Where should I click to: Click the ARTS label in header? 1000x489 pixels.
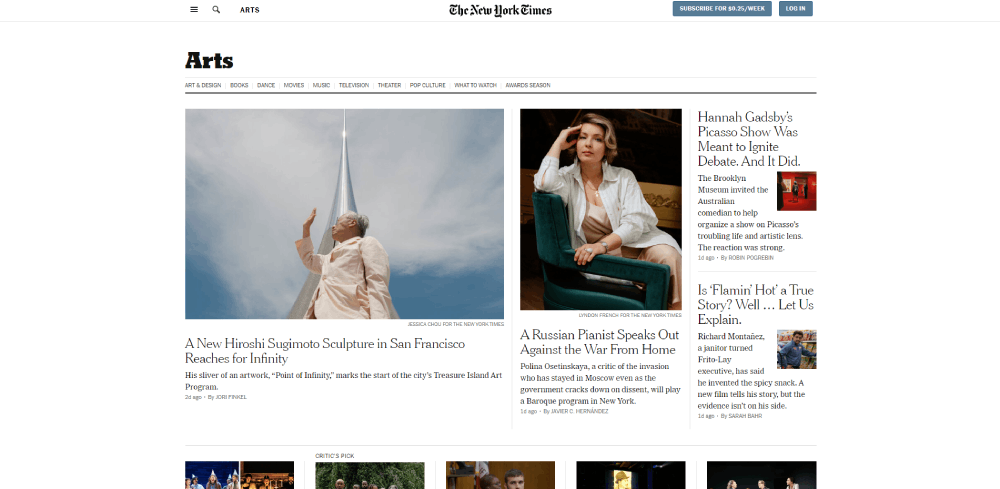pos(249,10)
